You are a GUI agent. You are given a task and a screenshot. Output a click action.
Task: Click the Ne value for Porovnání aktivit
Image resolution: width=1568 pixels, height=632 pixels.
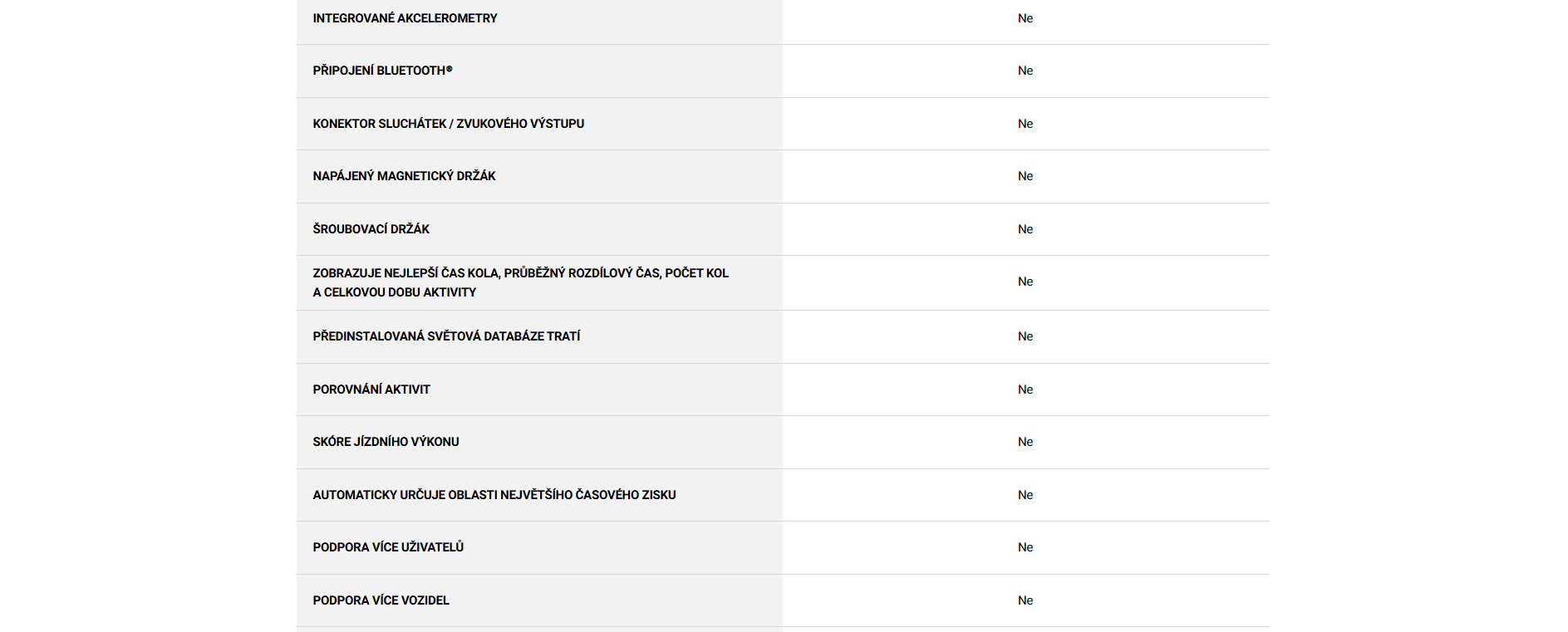point(1025,389)
